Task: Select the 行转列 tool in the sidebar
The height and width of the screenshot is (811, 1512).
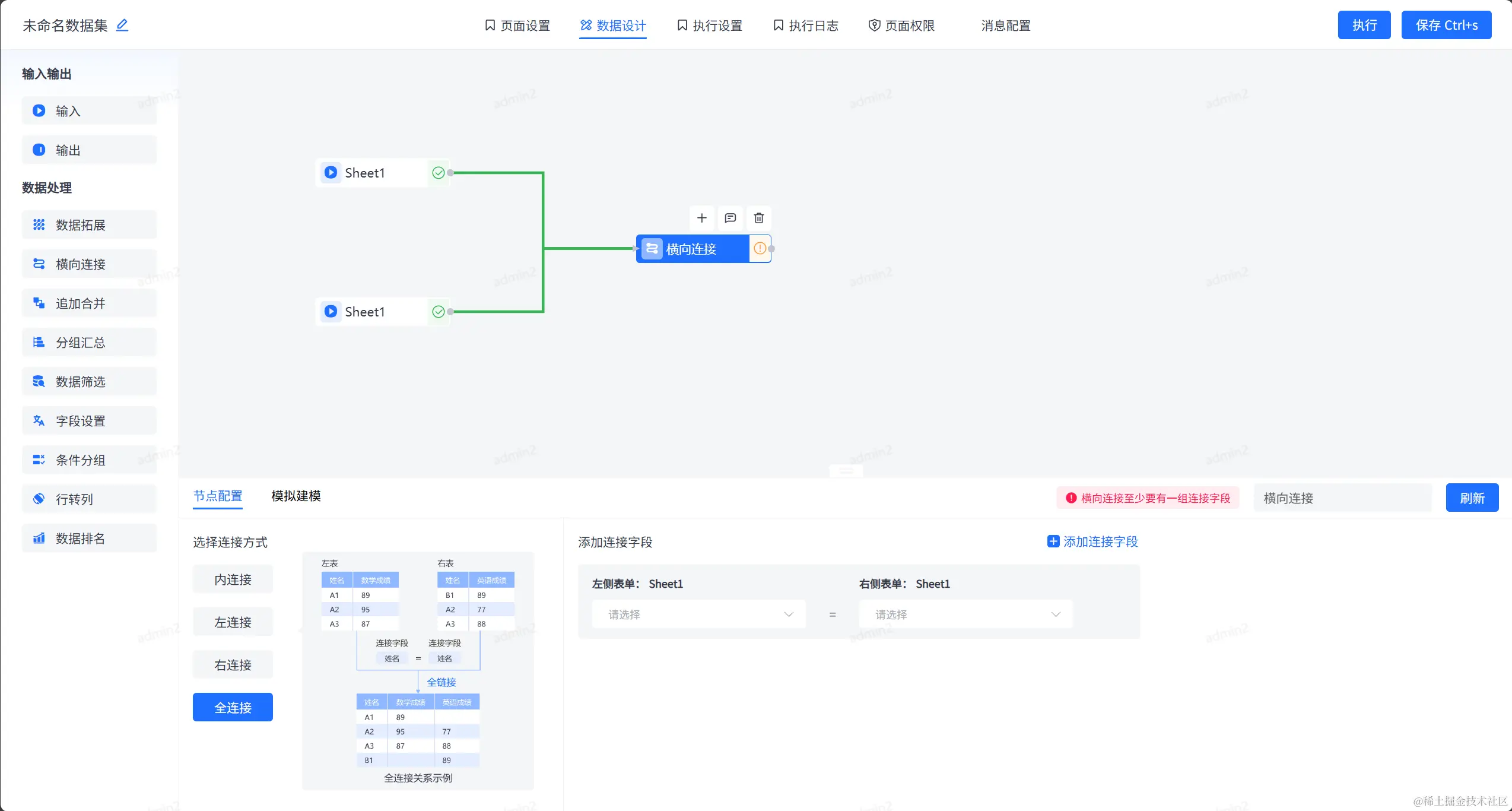Action: (90, 499)
